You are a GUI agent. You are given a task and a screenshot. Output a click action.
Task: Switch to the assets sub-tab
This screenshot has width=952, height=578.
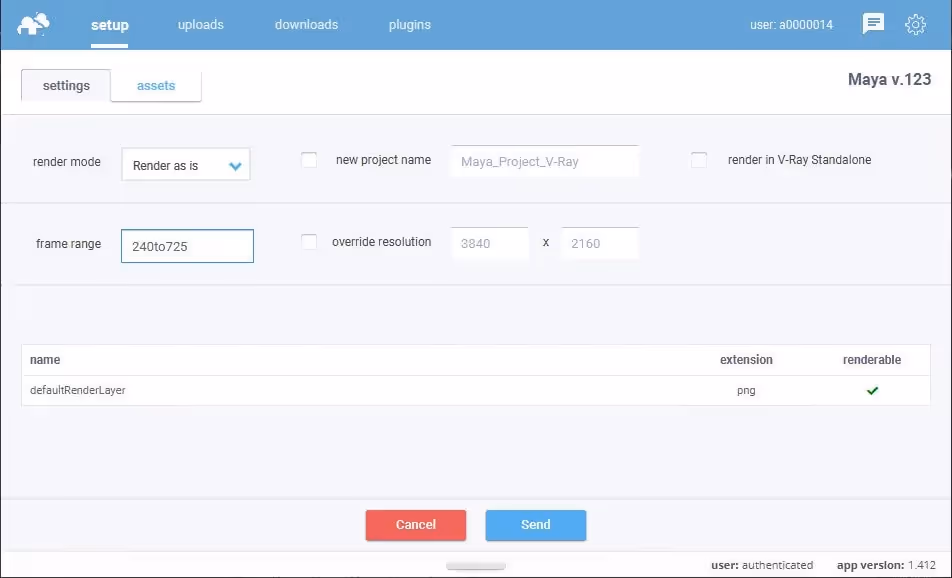coord(156,86)
